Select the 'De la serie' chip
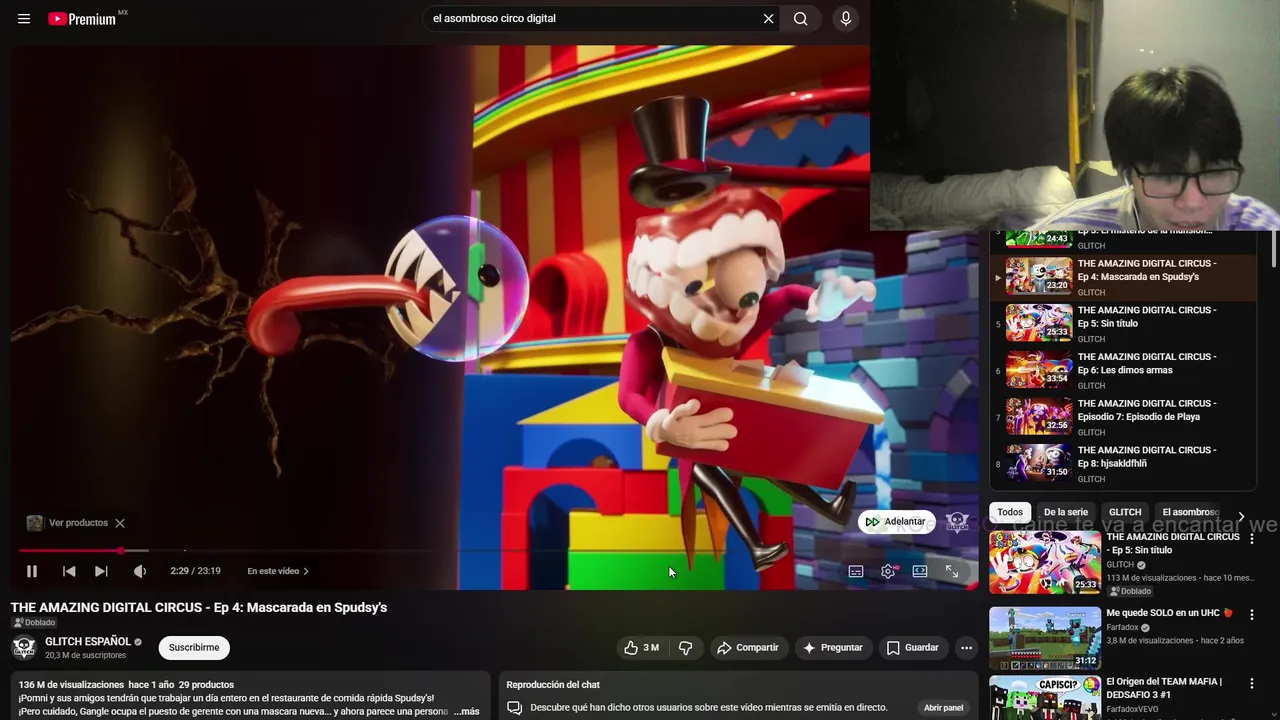The height and width of the screenshot is (720, 1280). [x=1066, y=512]
